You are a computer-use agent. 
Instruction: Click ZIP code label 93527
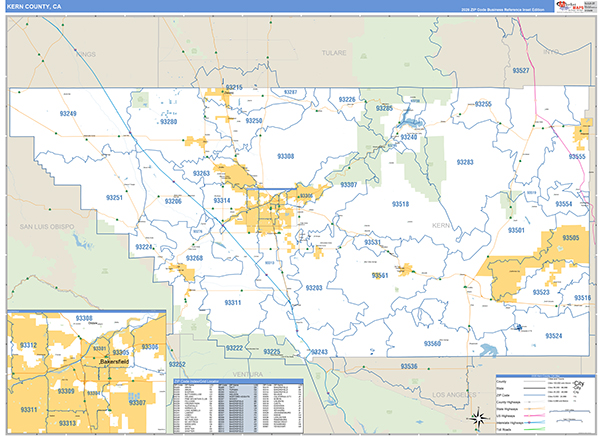(x=521, y=70)
